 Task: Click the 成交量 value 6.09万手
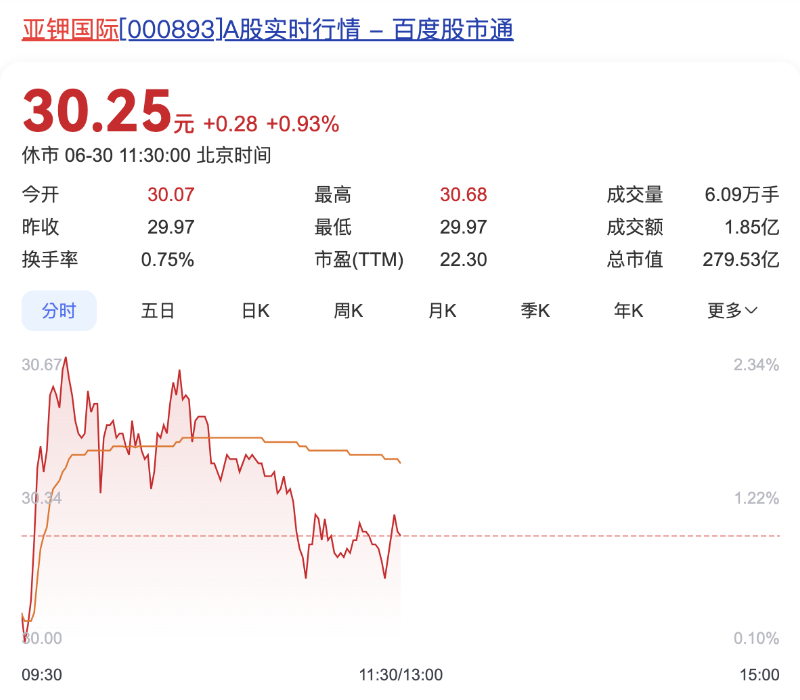tap(742, 194)
